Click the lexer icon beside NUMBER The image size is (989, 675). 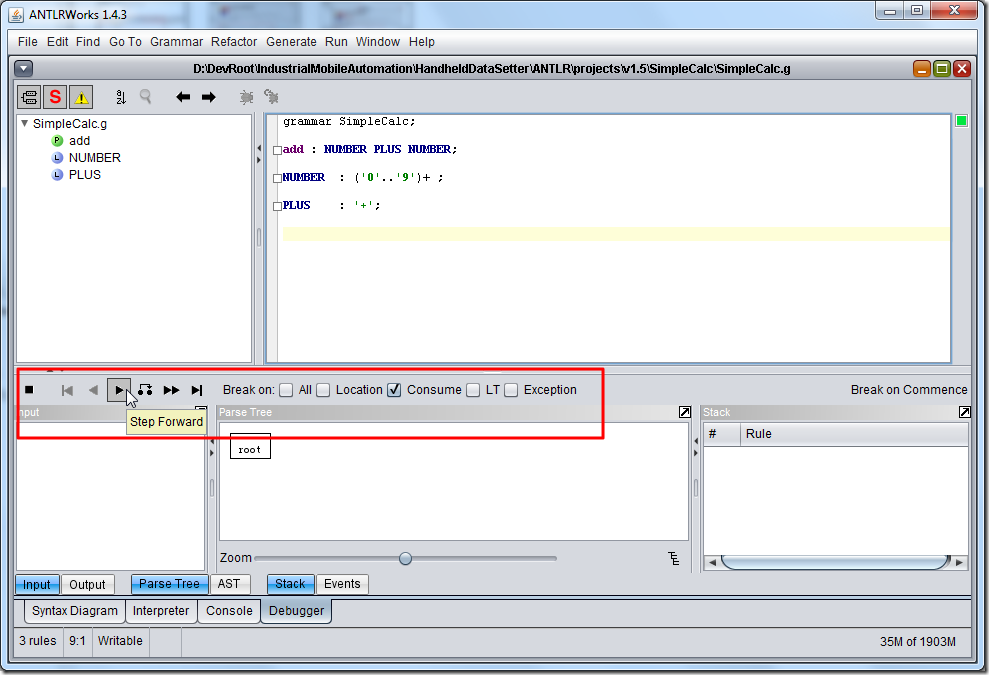click(x=57, y=158)
